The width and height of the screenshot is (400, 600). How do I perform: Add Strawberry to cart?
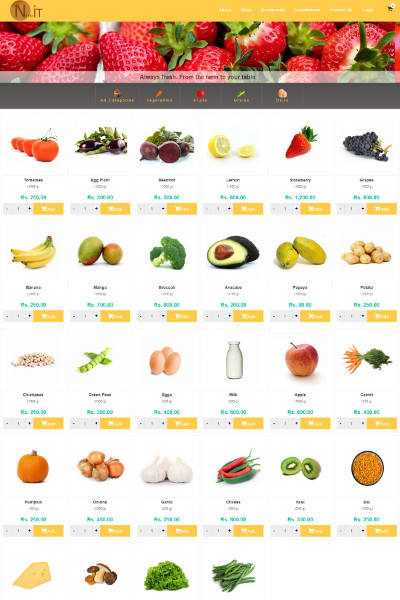(315, 209)
